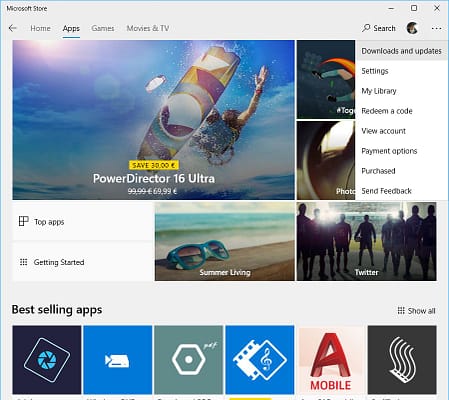
Task: Click the Best selling apps heading
Action: [57, 310]
